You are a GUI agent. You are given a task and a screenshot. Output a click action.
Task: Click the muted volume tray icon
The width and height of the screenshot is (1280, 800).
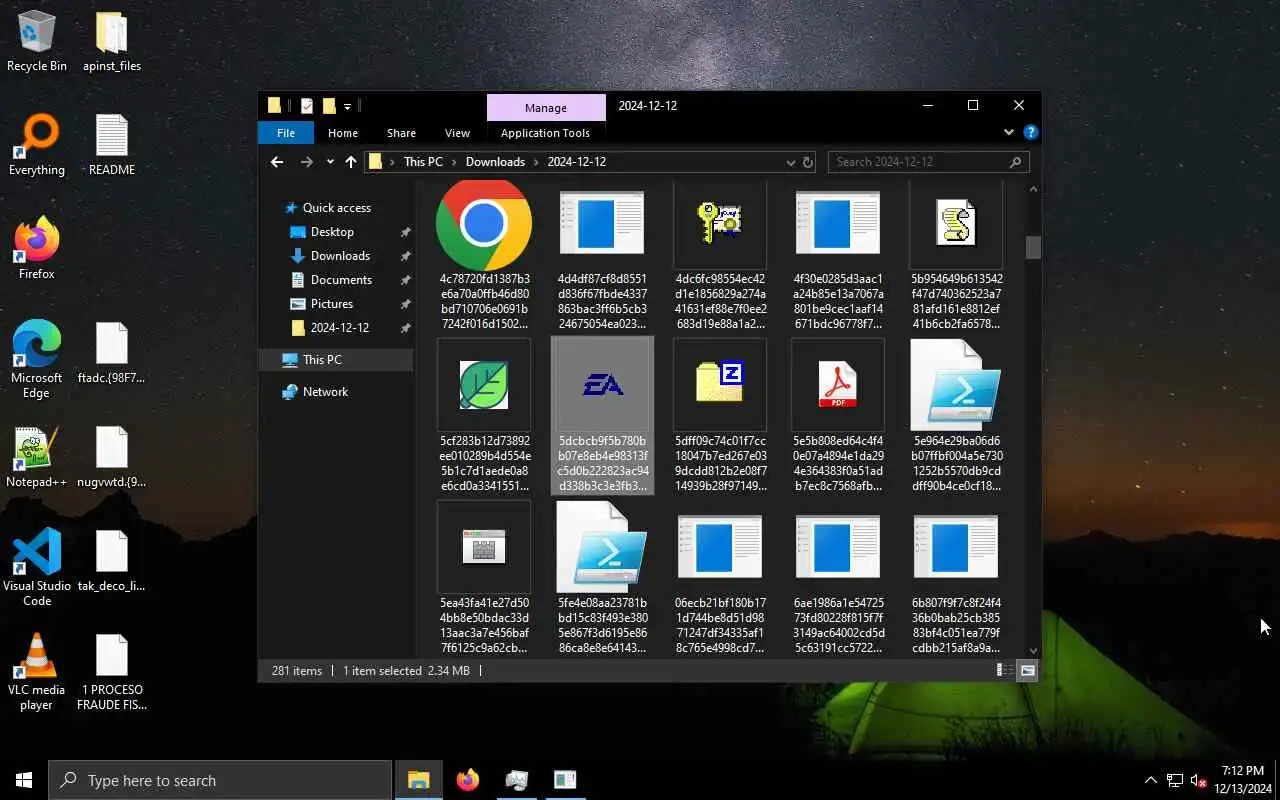click(1197, 780)
